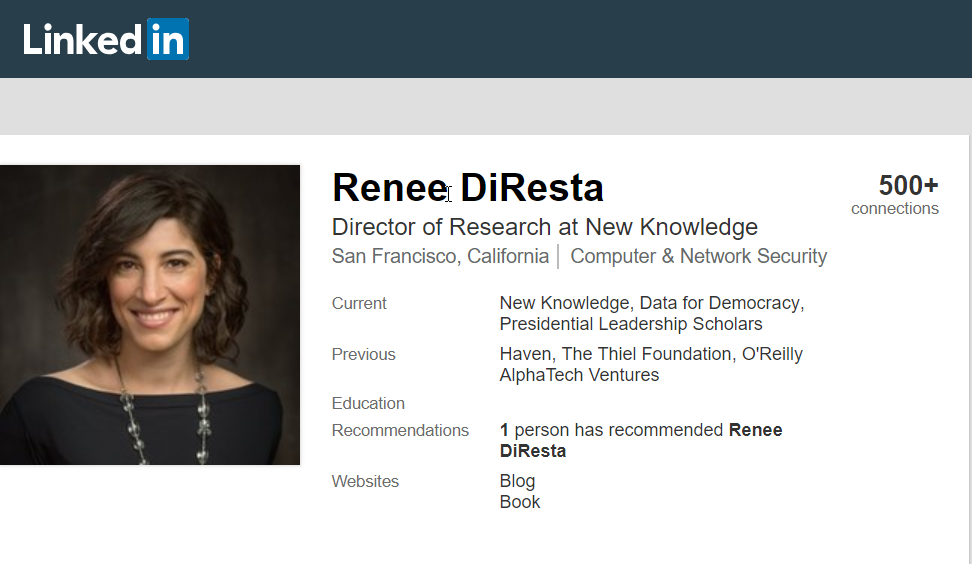Click the LinkedIn logo in header
Viewport: 972px width, 564px height.
click(x=106, y=40)
